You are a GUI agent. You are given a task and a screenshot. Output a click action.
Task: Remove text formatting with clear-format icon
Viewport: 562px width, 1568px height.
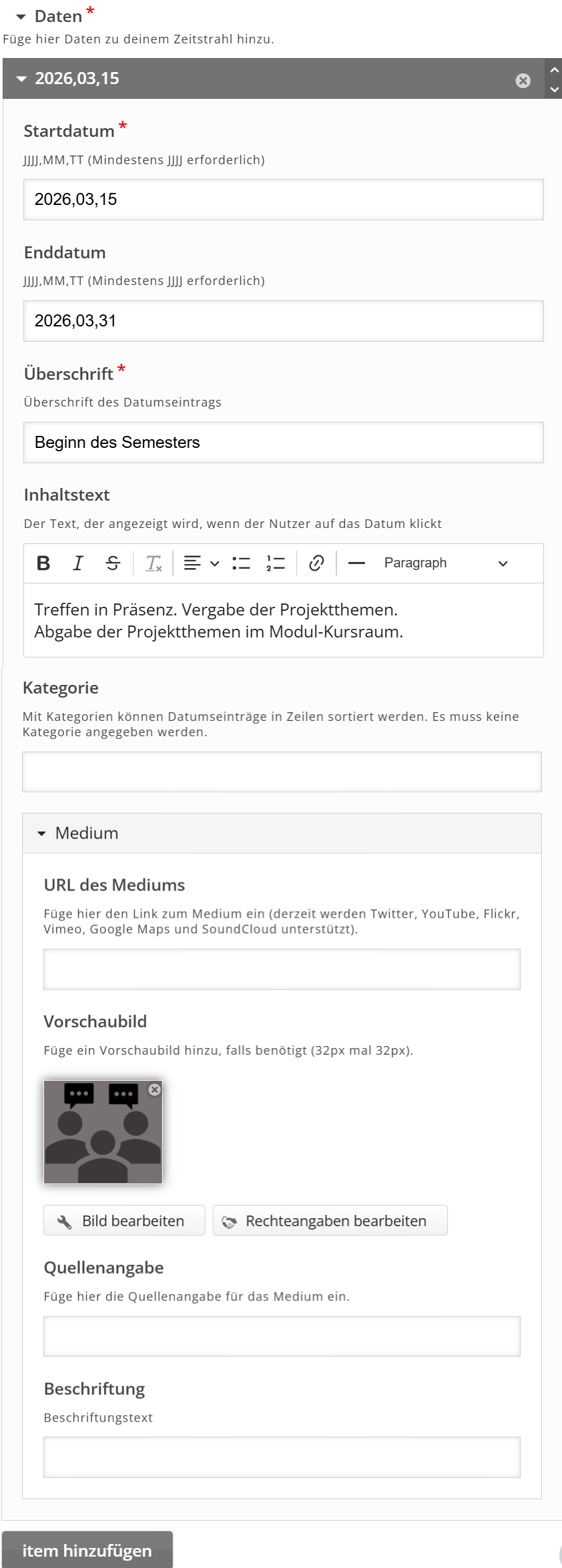tap(154, 563)
